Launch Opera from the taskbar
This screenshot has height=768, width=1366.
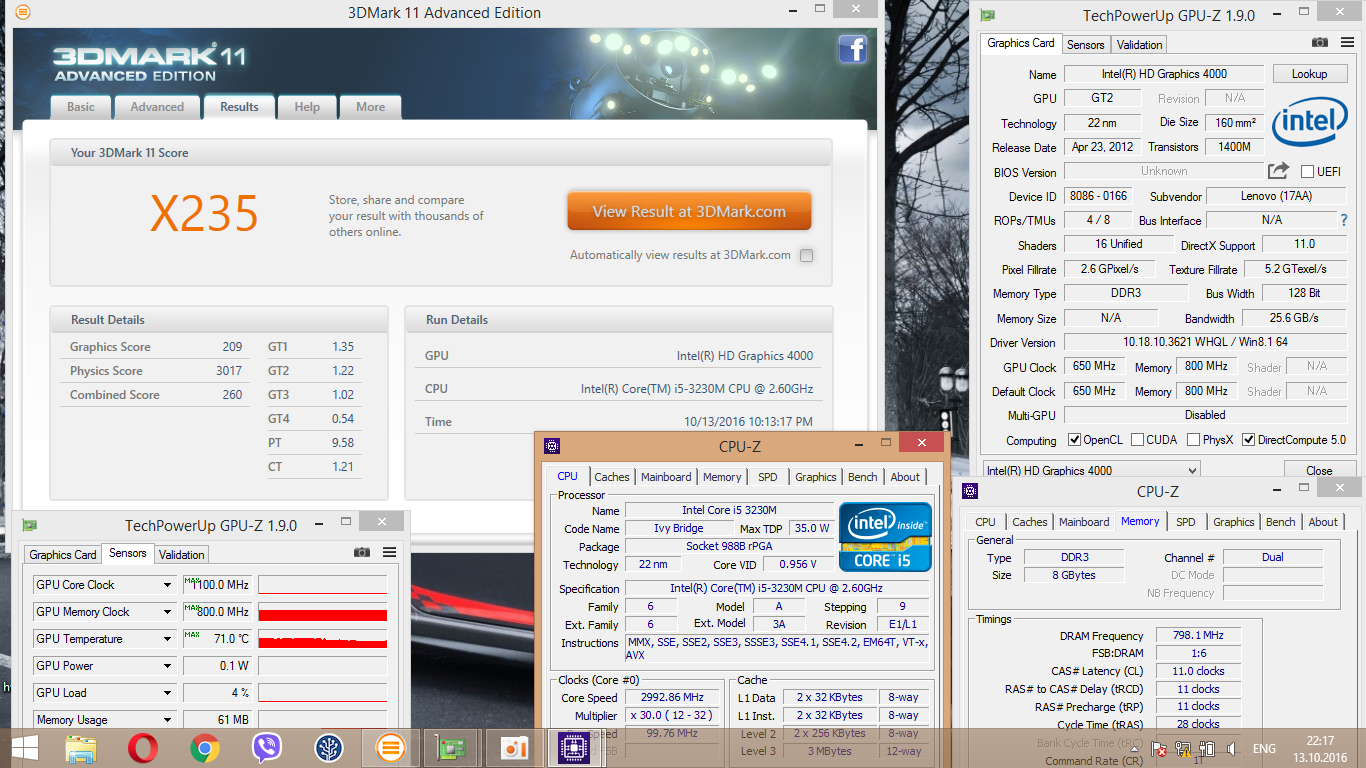pos(143,748)
